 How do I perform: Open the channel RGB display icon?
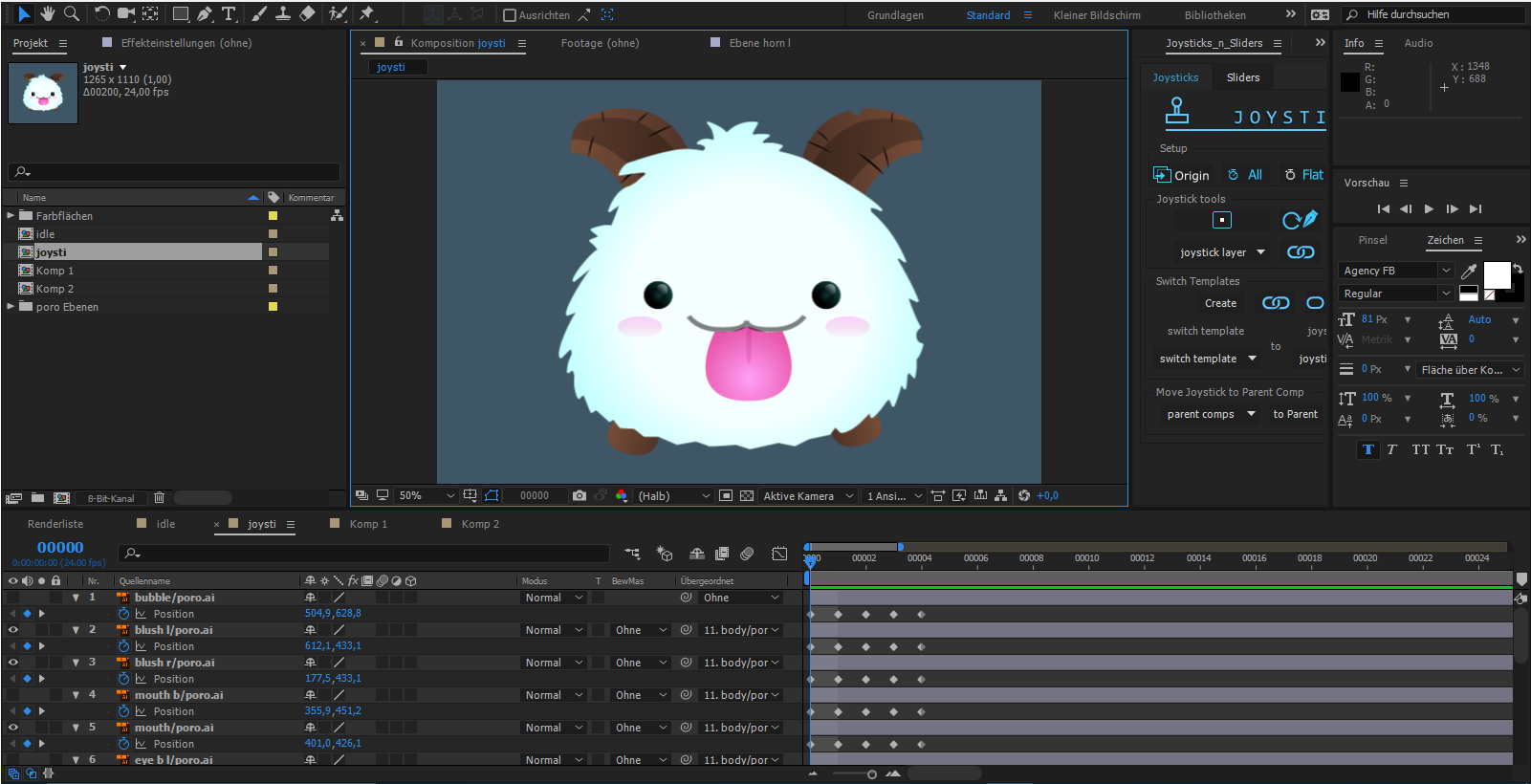pyautogui.click(x=622, y=495)
